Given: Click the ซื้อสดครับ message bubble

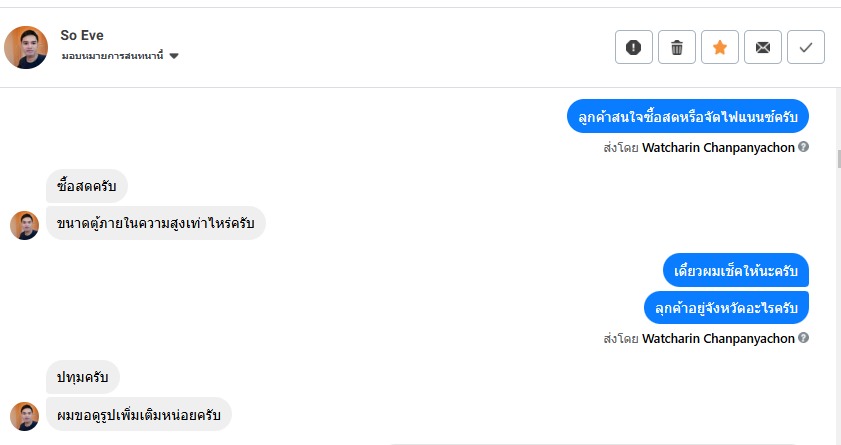Looking at the screenshot, I should [x=87, y=186].
